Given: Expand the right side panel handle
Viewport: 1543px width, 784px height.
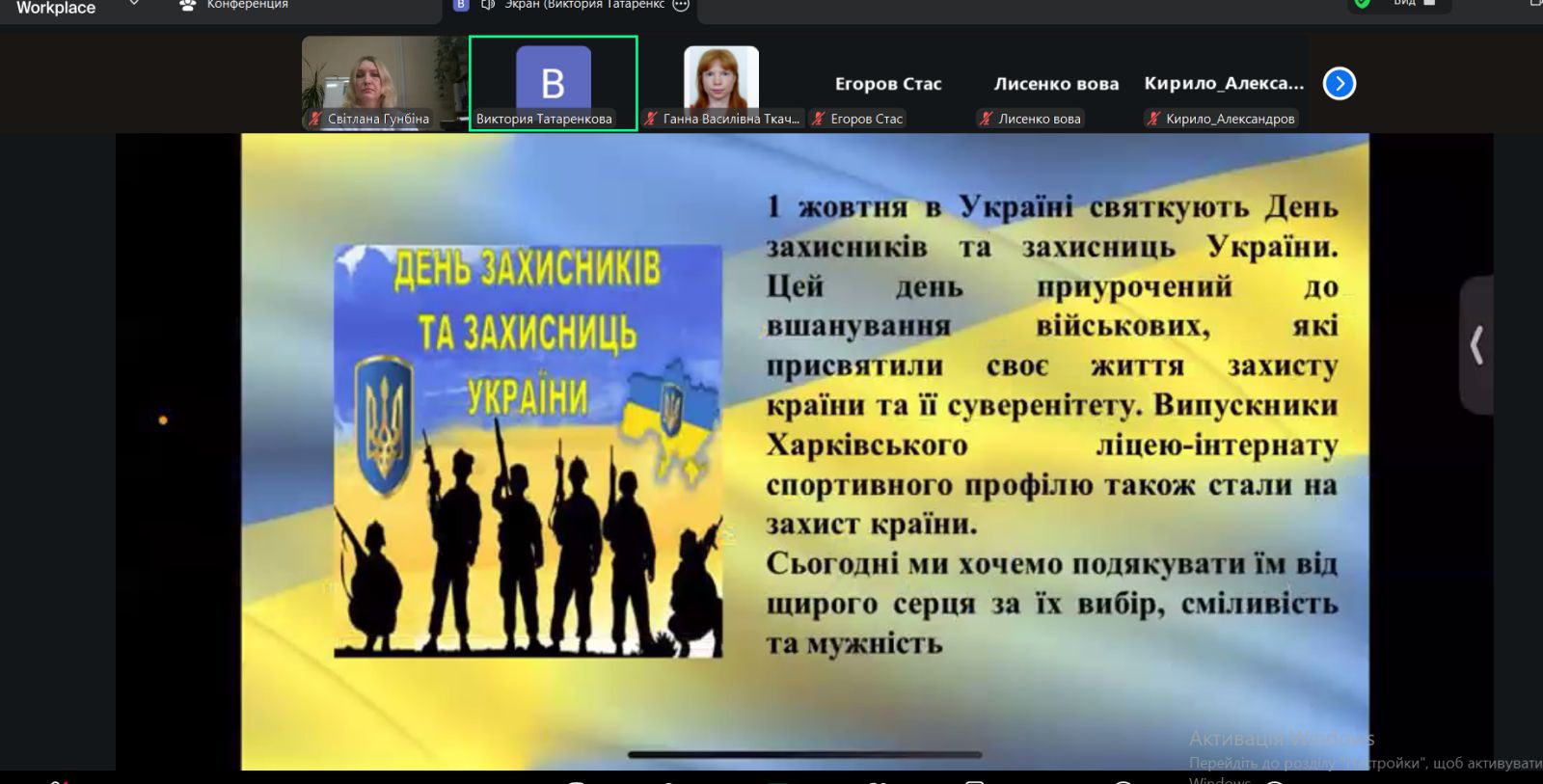Looking at the screenshot, I should 1476,345.
